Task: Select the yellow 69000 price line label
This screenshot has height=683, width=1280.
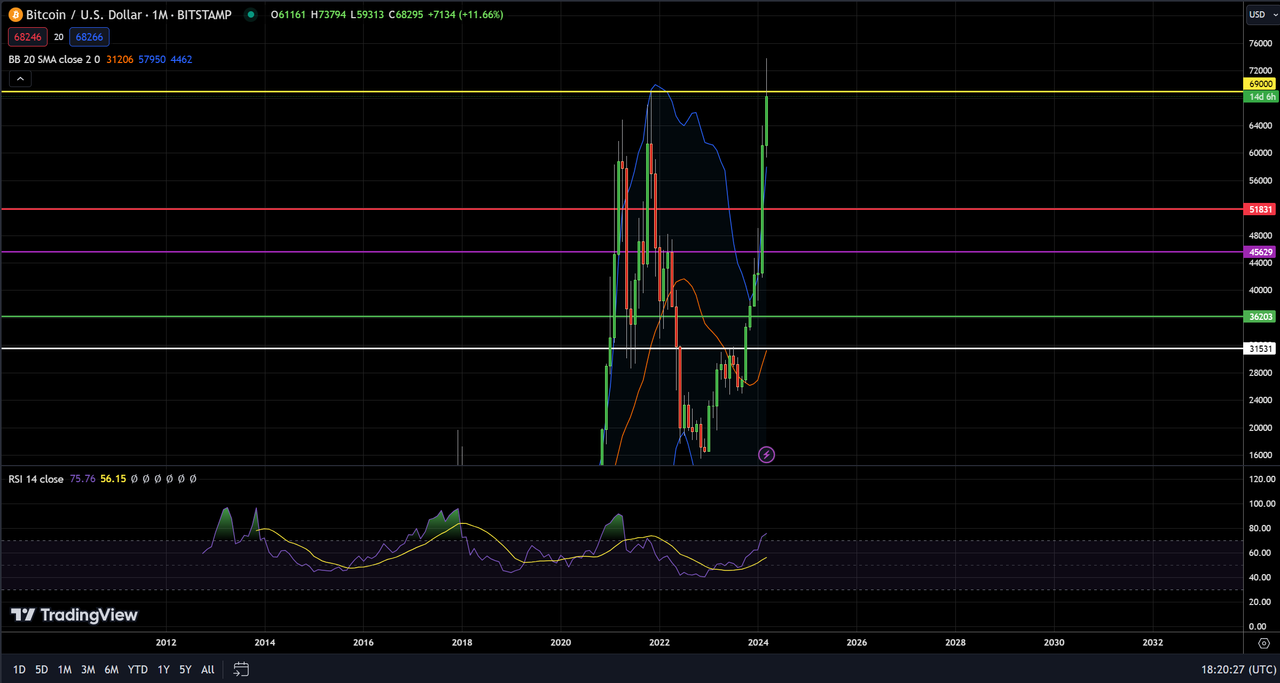Action: (x=1258, y=84)
